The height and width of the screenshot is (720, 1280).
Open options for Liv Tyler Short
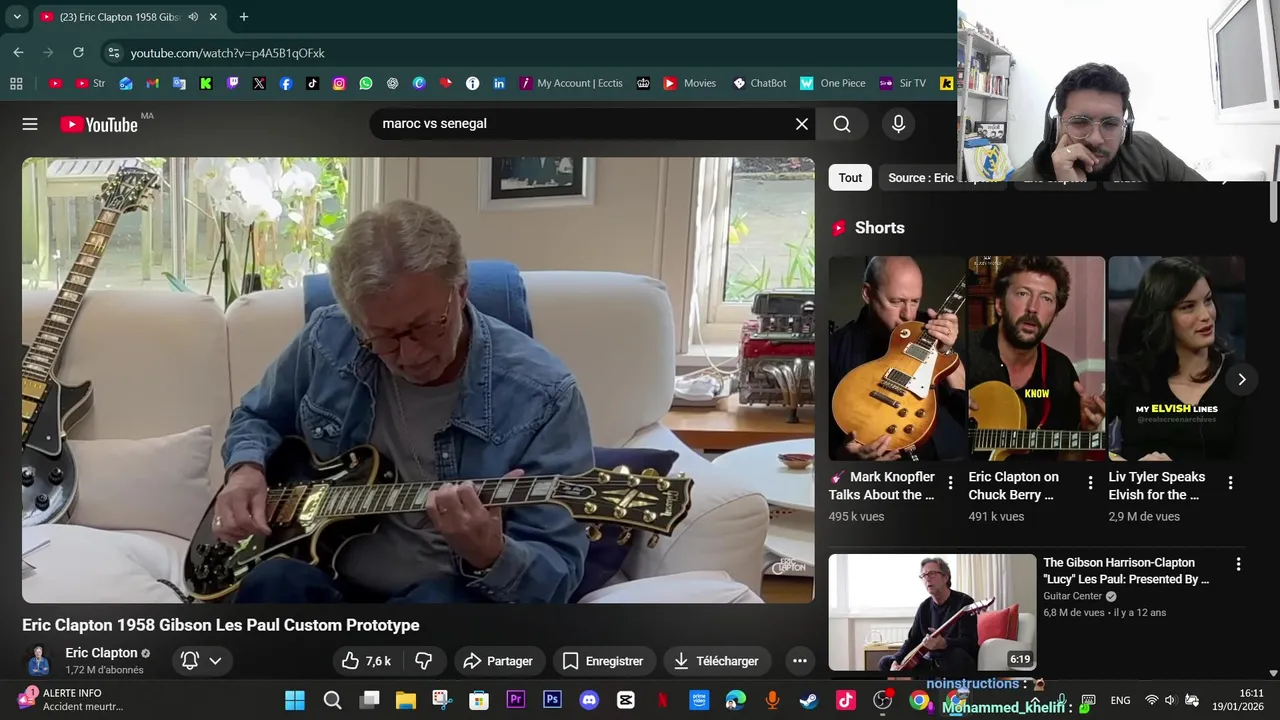[x=1230, y=483]
